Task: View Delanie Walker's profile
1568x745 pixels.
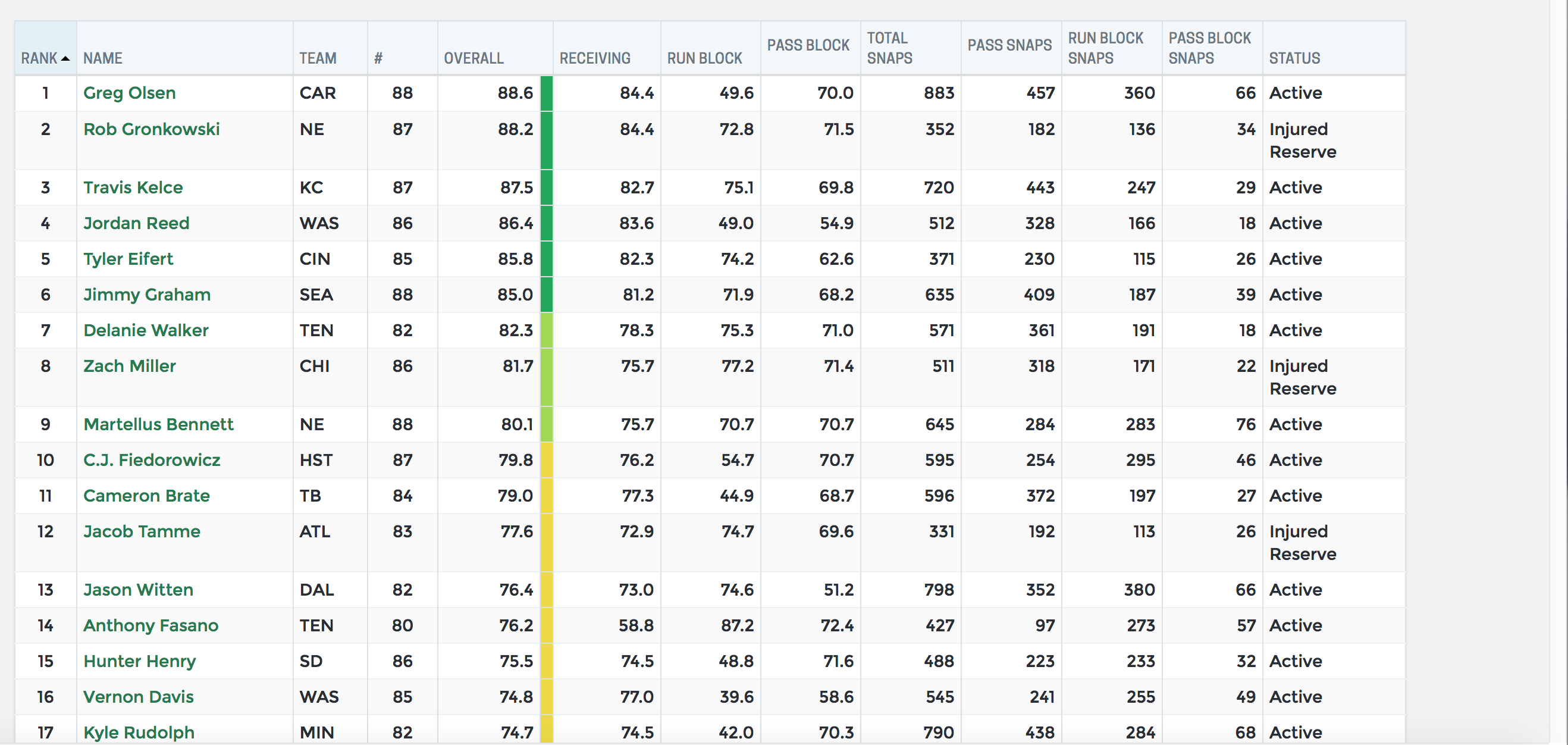Action: click(146, 330)
